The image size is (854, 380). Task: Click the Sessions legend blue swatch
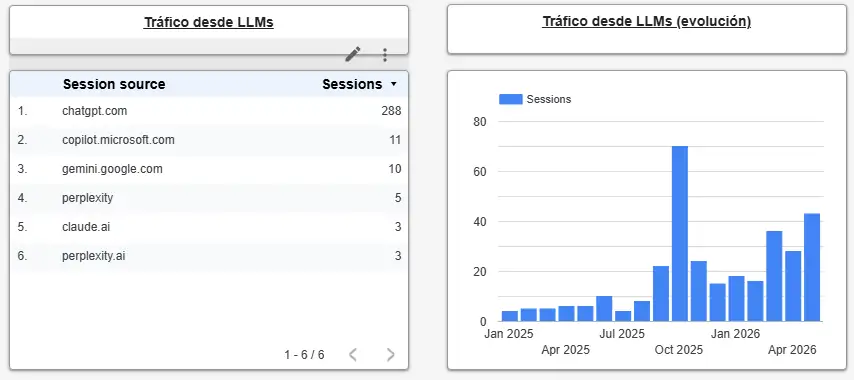coord(510,99)
